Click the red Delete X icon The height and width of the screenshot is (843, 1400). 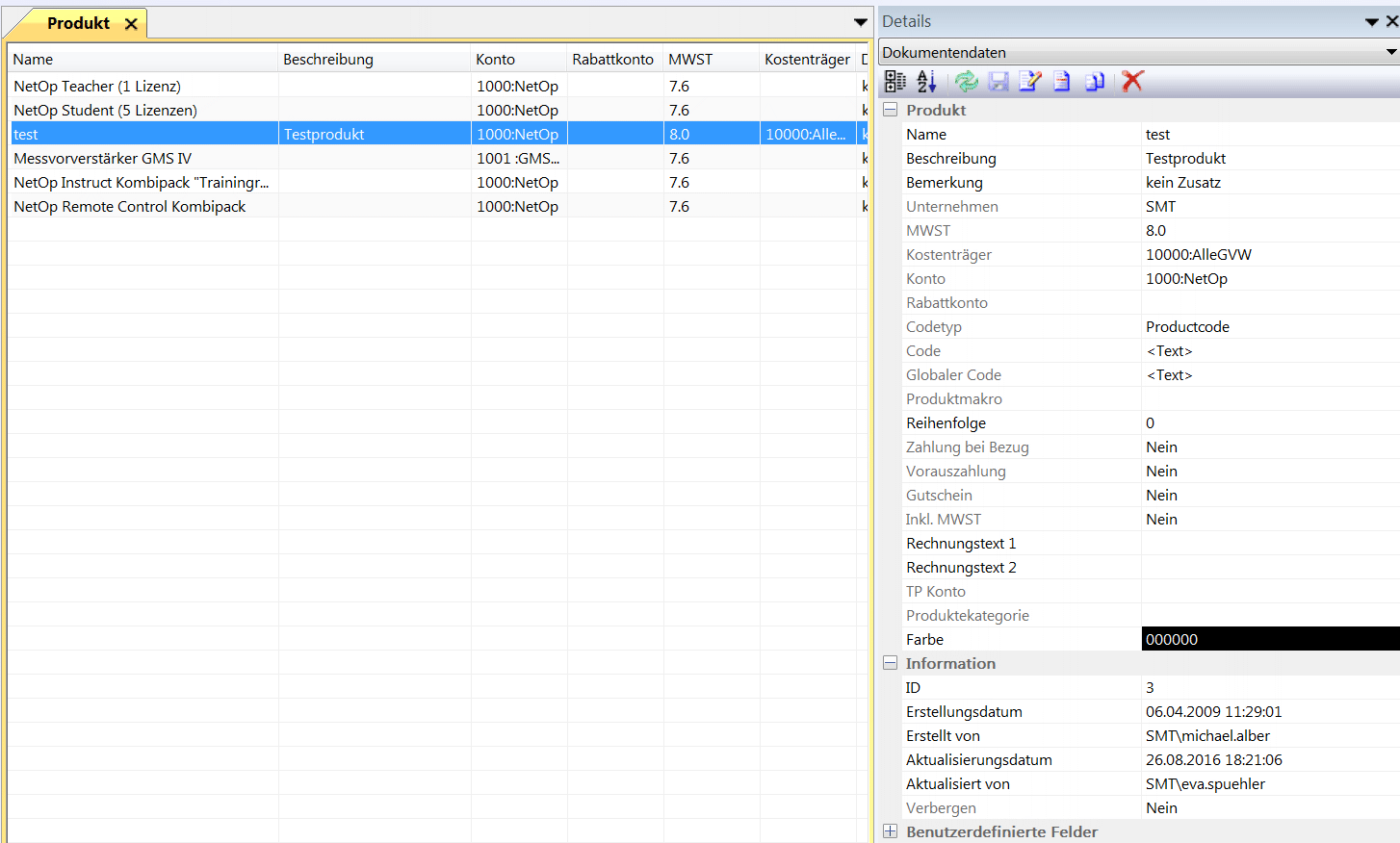1133,82
